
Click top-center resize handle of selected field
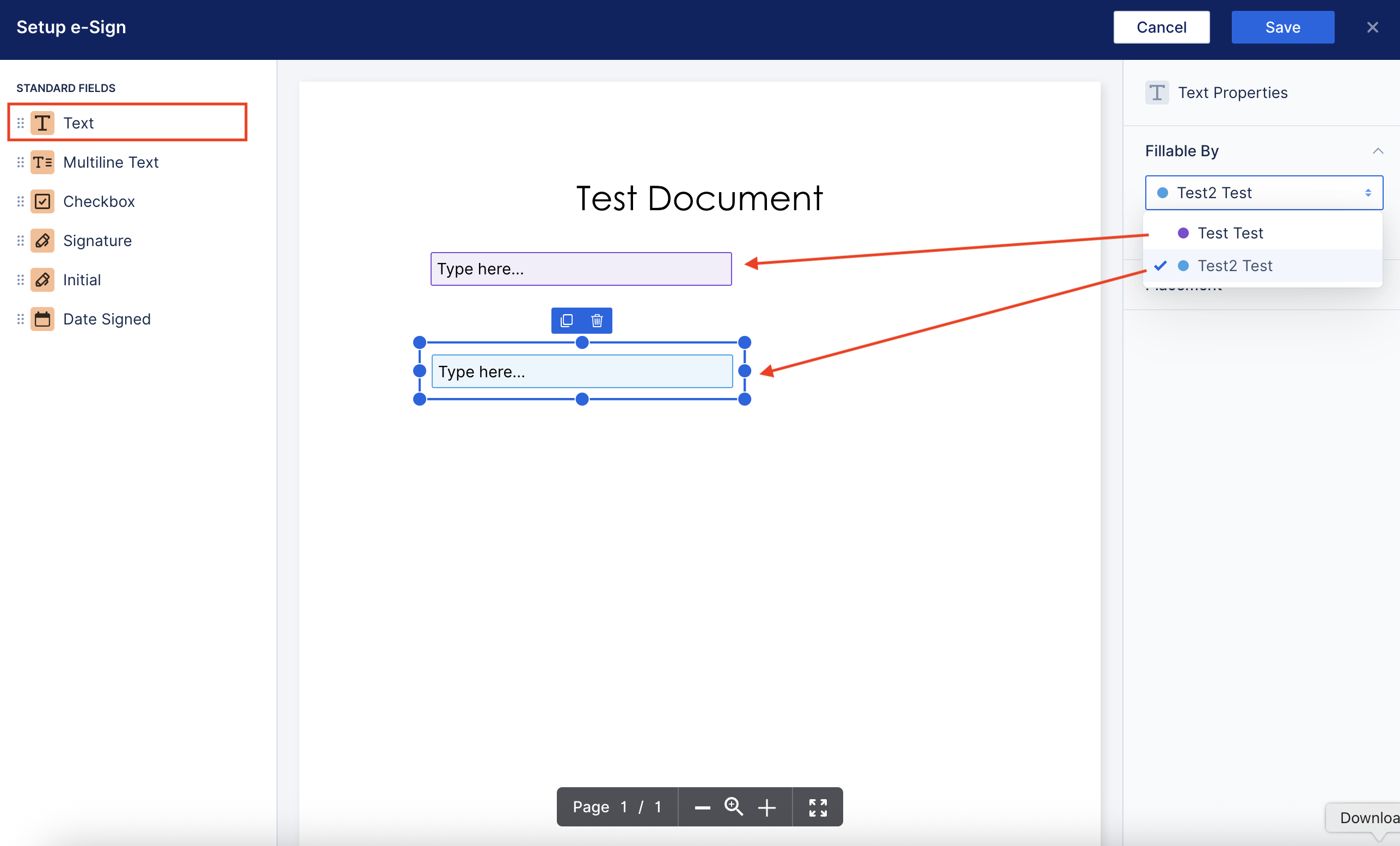(x=582, y=342)
